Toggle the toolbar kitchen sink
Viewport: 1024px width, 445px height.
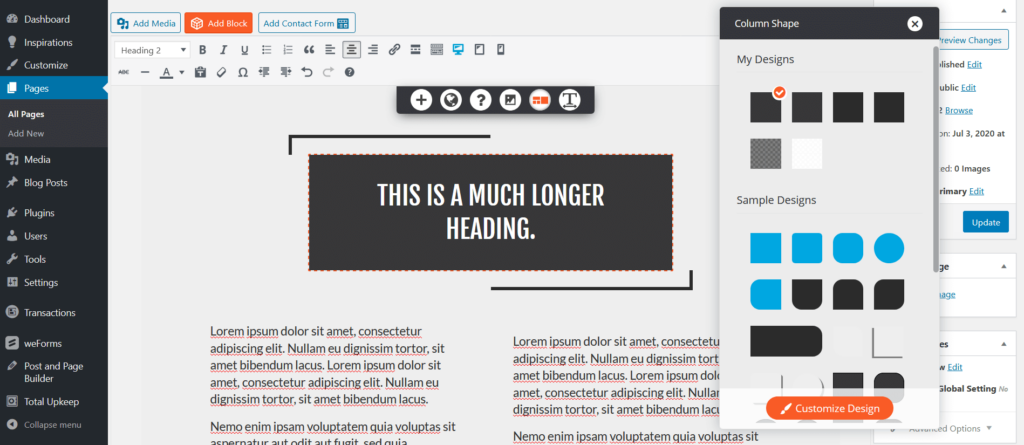tap(437, 50)
